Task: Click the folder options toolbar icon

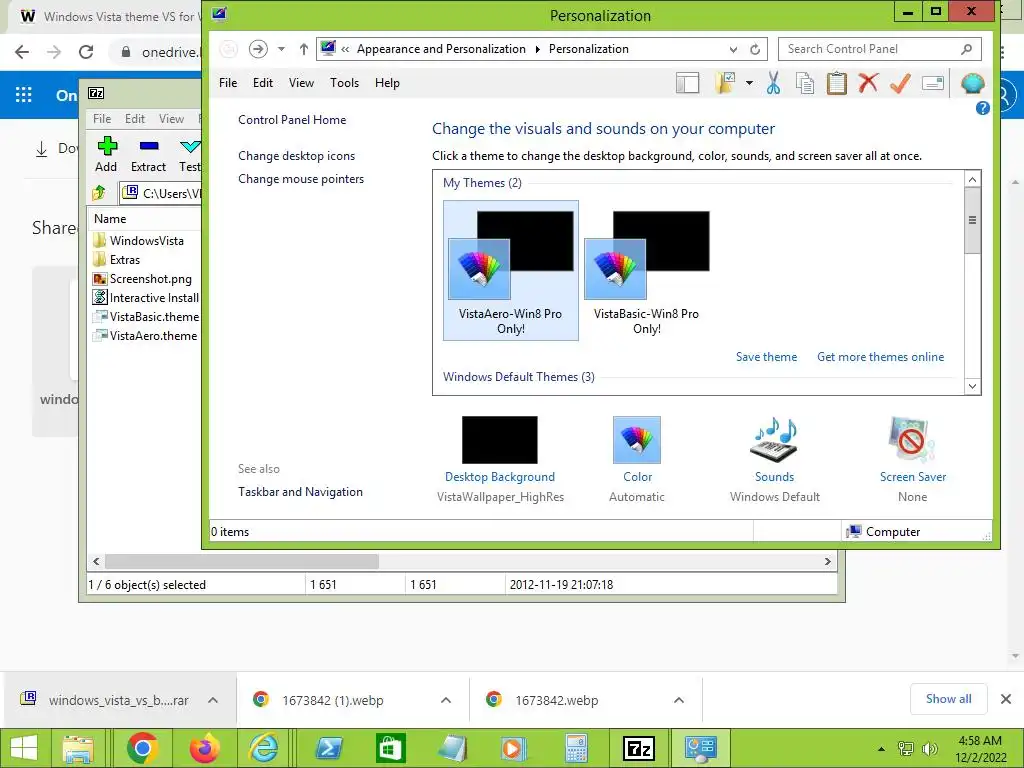Action: [x=725, y=83]
